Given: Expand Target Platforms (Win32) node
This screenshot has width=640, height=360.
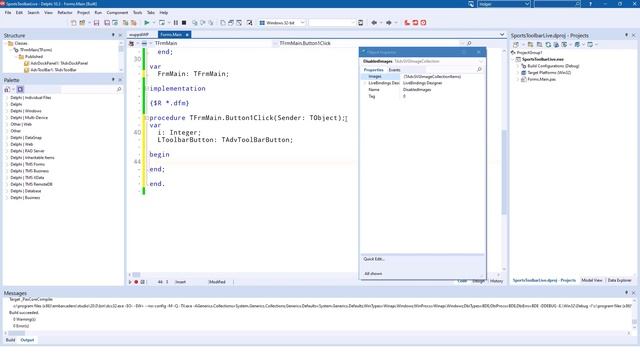Looking at the screenshot, I should [518, 73].
